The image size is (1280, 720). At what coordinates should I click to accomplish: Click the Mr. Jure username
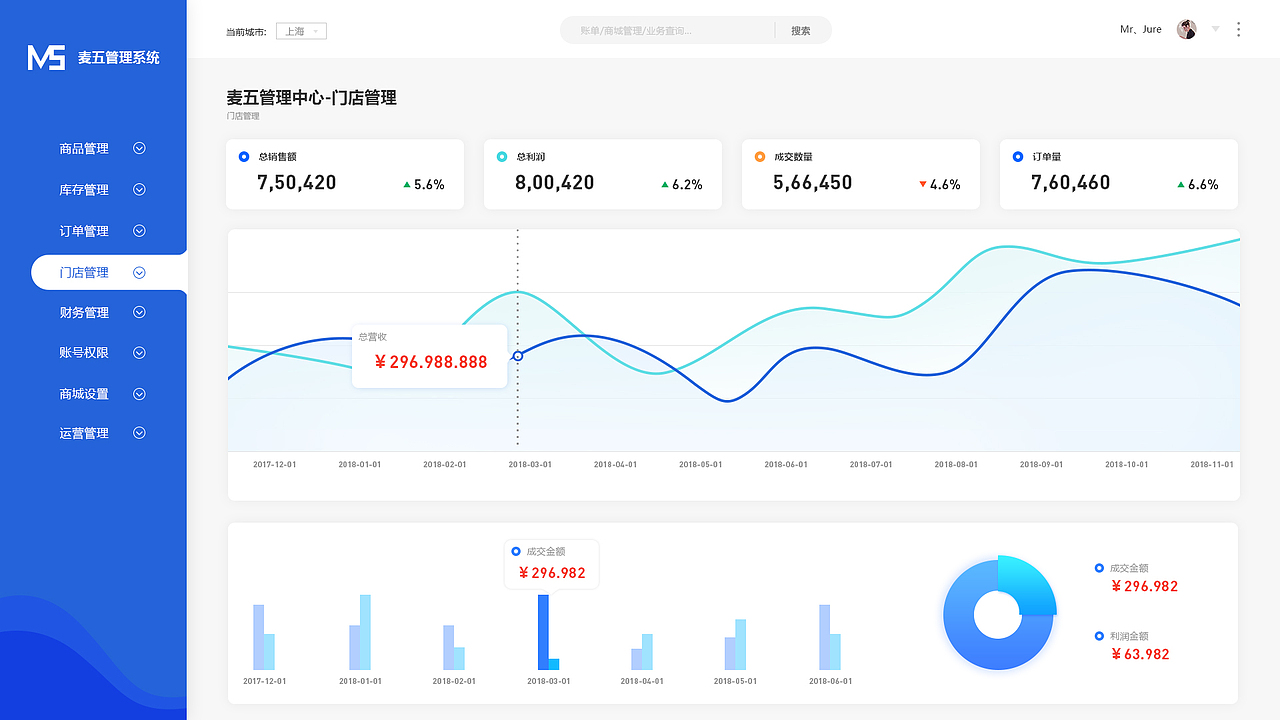1141,30
